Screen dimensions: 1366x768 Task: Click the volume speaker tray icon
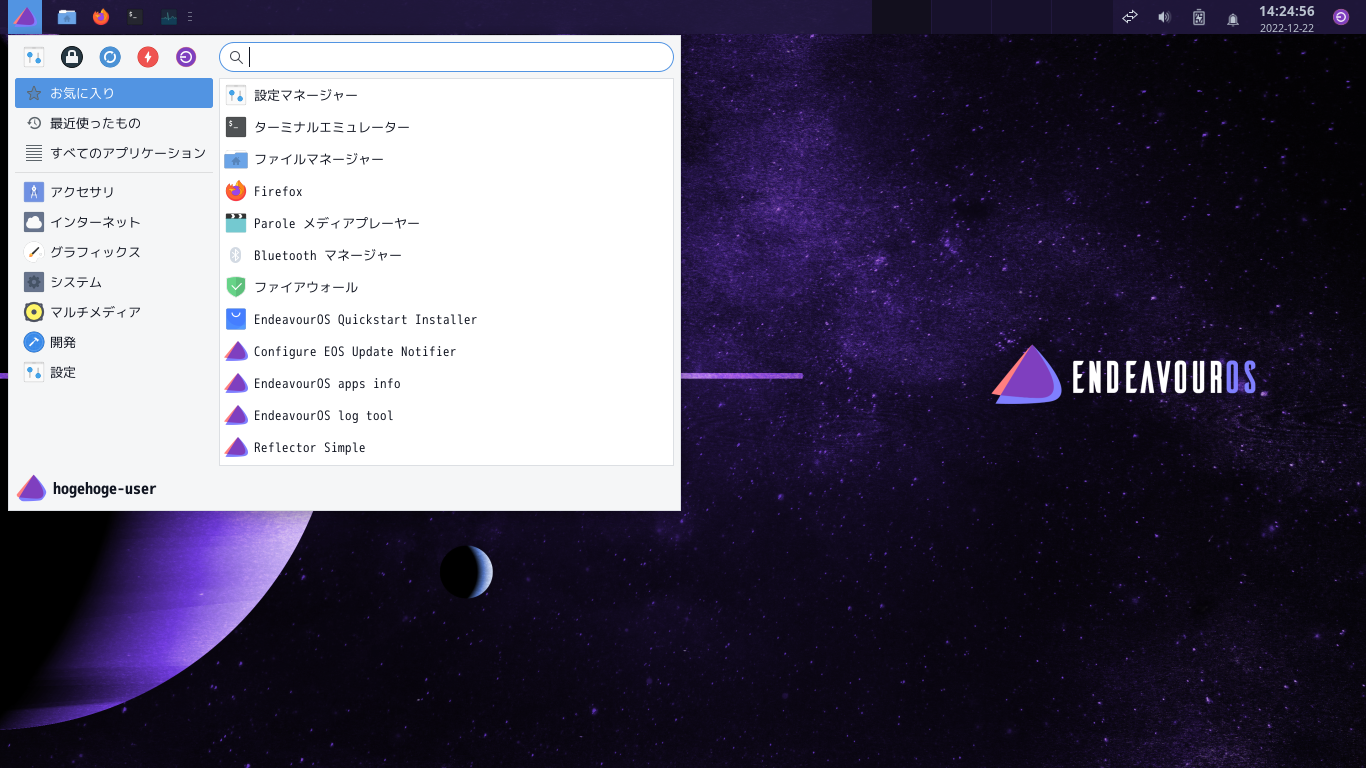click(1164, 16)
